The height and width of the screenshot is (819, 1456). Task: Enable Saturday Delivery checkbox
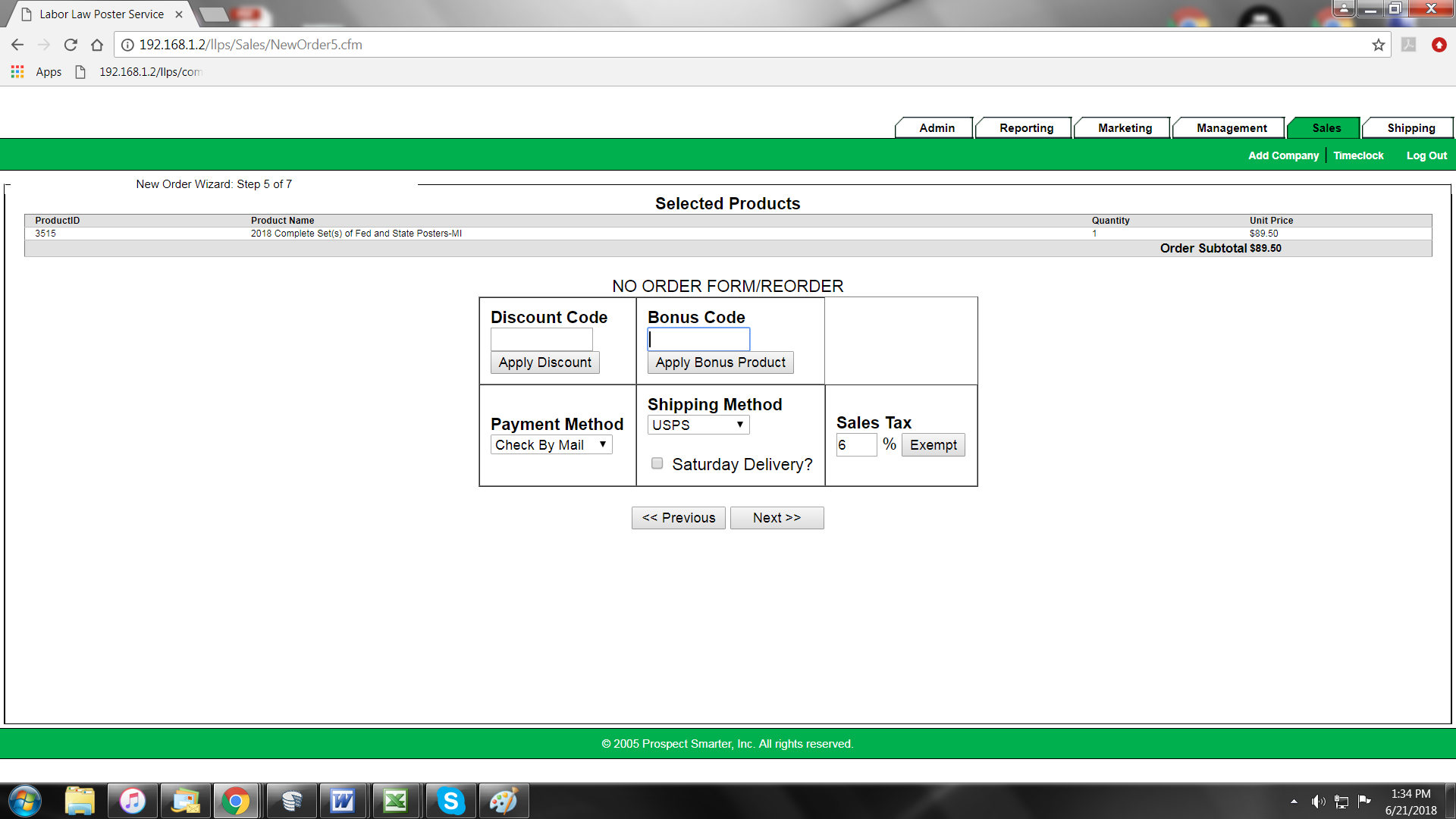coord(657,463)
